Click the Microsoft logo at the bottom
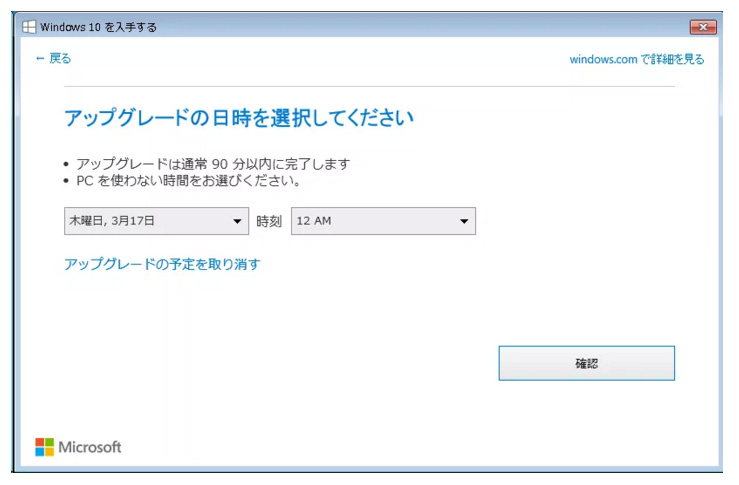Image resolution: width=739 pixels, height=485 pixels. pyautogui.click(x=78, y=447)
